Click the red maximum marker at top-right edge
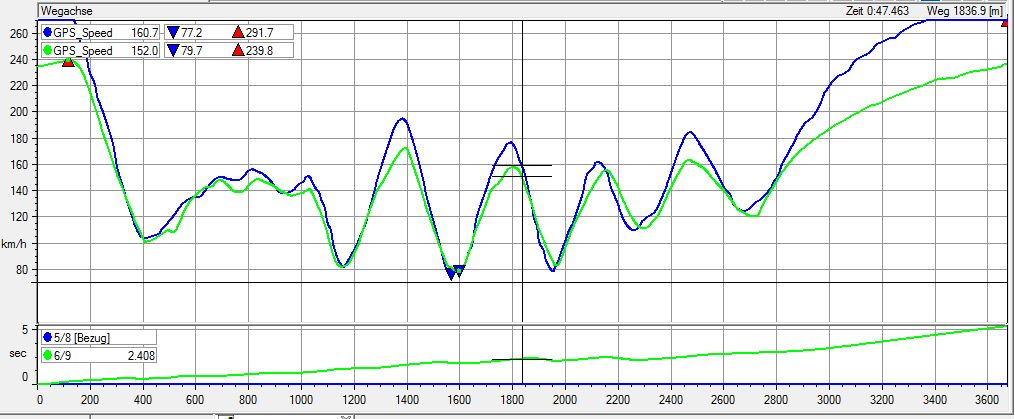 pos(1006,22)
